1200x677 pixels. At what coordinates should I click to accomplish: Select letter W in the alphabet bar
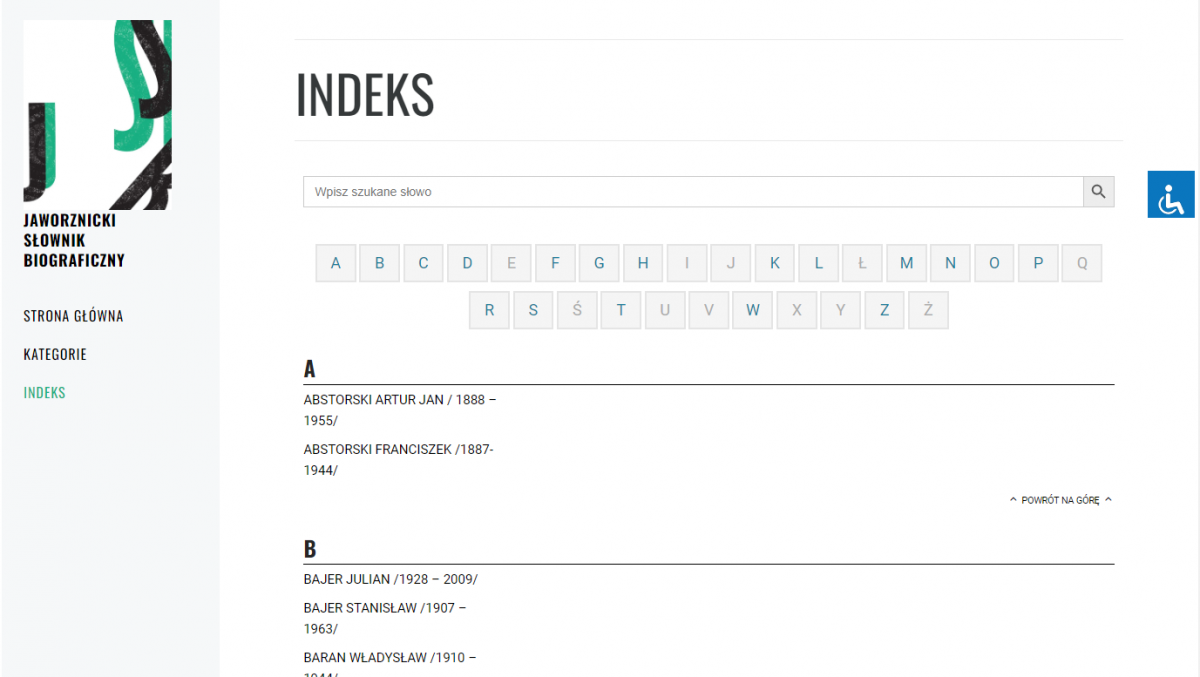[752, 310]
